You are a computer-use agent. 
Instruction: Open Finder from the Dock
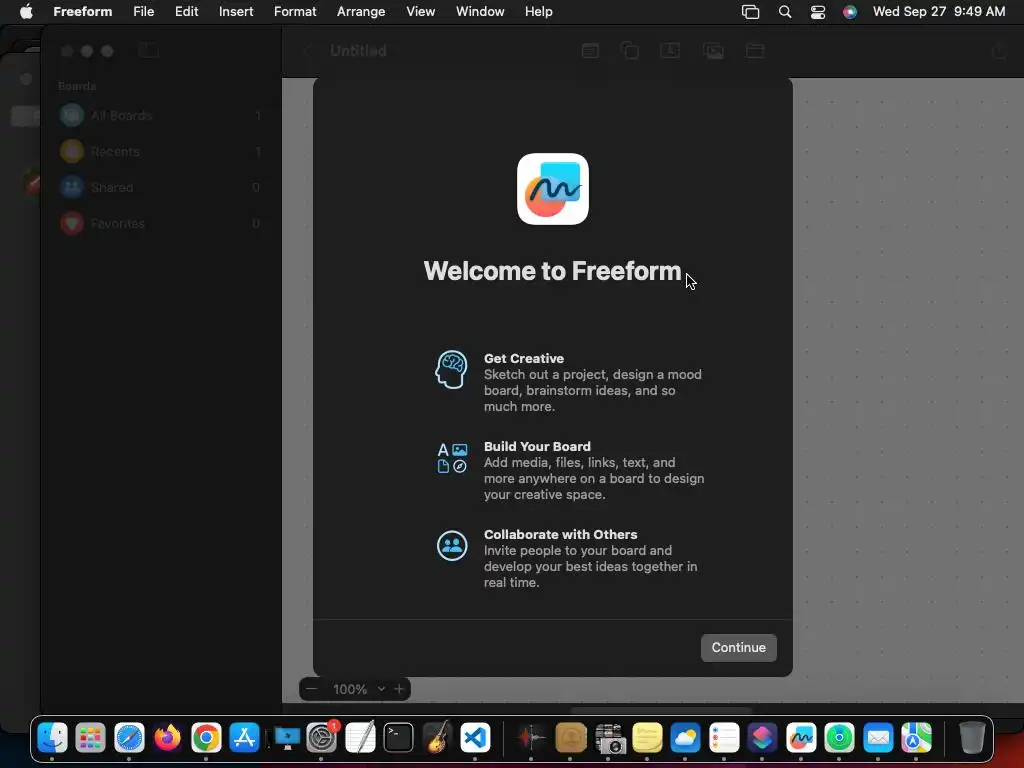(52, 738)
